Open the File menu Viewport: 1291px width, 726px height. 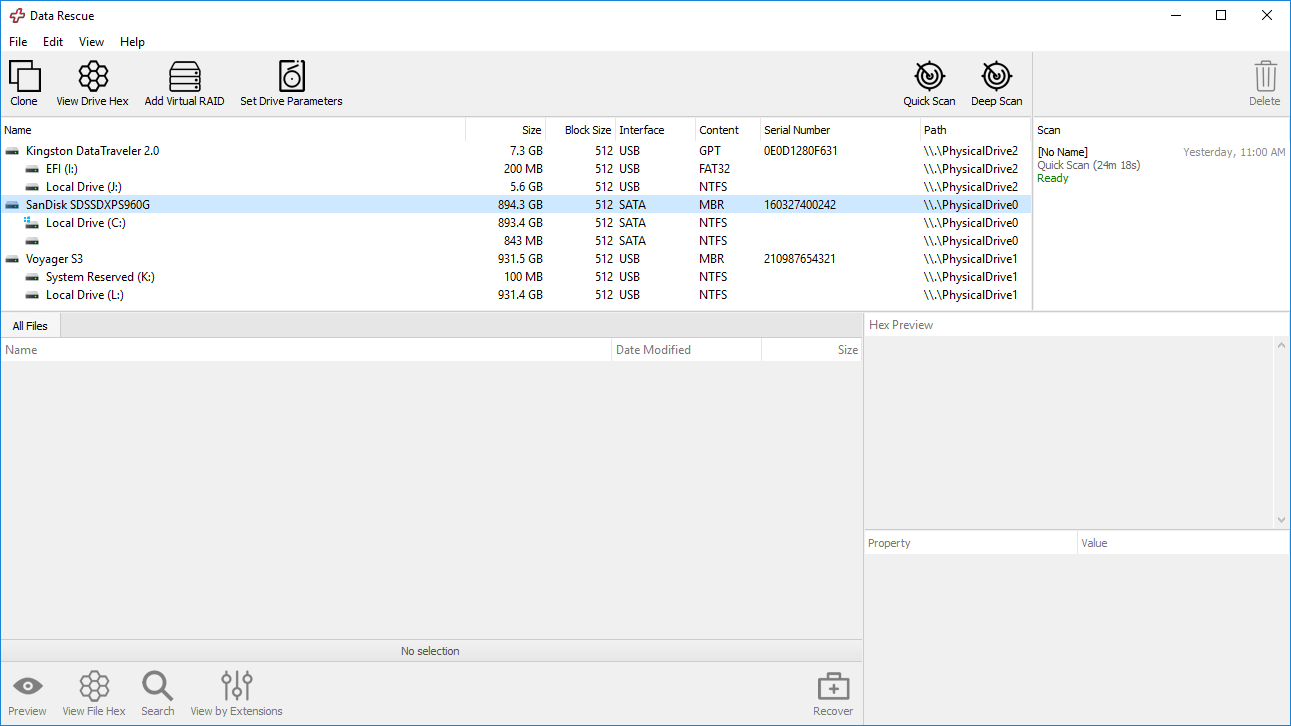click(19, 42)
